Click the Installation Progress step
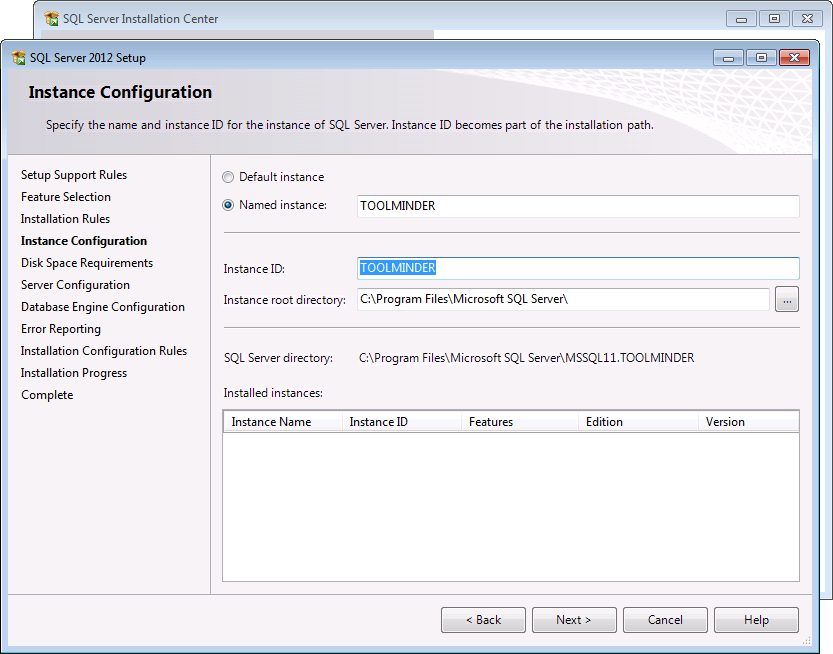This screenshot has height=654, width=833. point(74,373)
